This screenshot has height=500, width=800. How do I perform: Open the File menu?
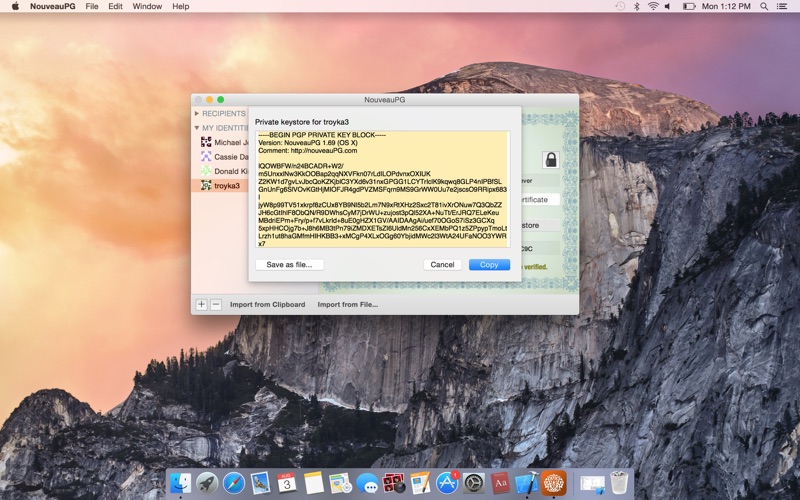coord(92,6)
